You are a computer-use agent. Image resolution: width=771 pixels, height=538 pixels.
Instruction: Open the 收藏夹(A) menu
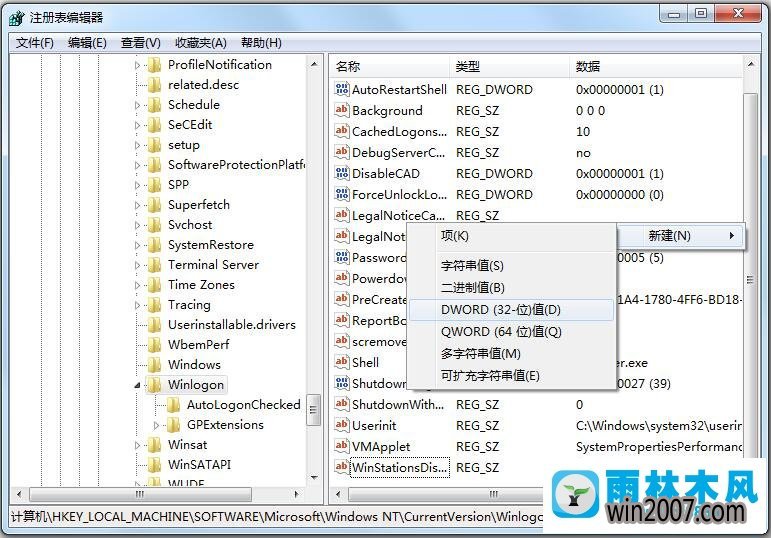click(x=201, y=43)
